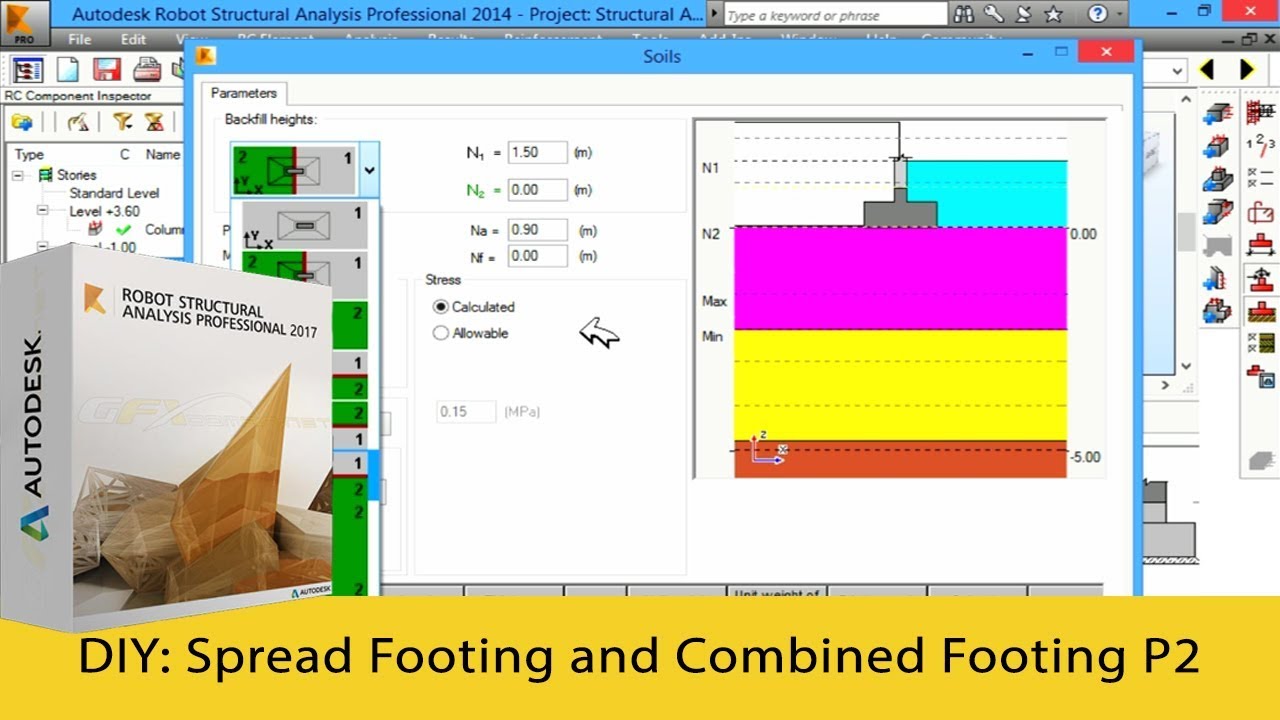The width and height of the screenshot is (1280, 720).
Task: Select Standard Level in the tree
Action: (114, 193)
